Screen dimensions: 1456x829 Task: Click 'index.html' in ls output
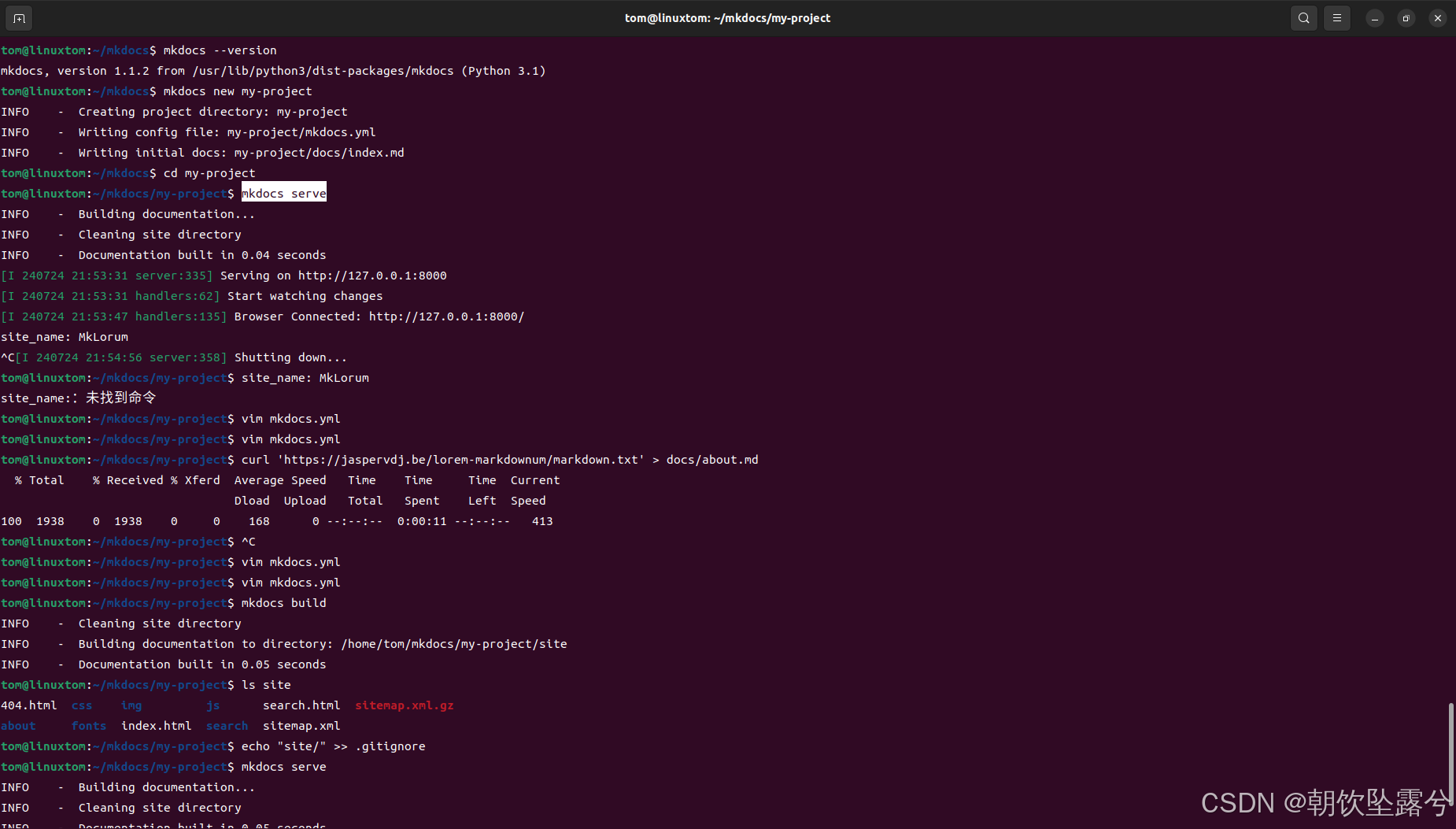tap(157, 726)
